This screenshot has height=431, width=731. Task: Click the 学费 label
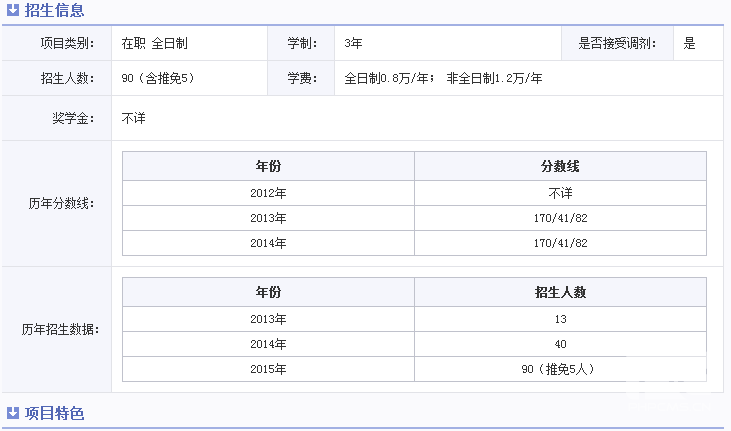pyautogui.click(x=302, y=78)
